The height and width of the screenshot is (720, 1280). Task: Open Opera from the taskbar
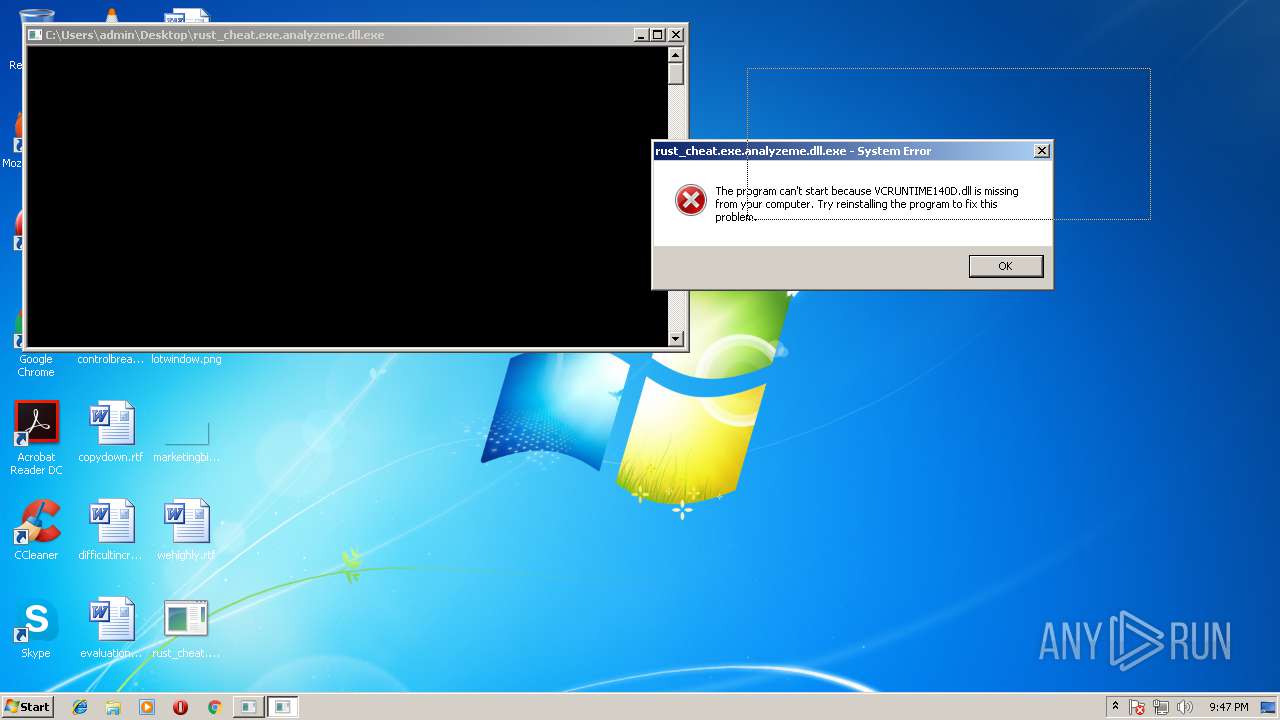[x=180, y=707]
